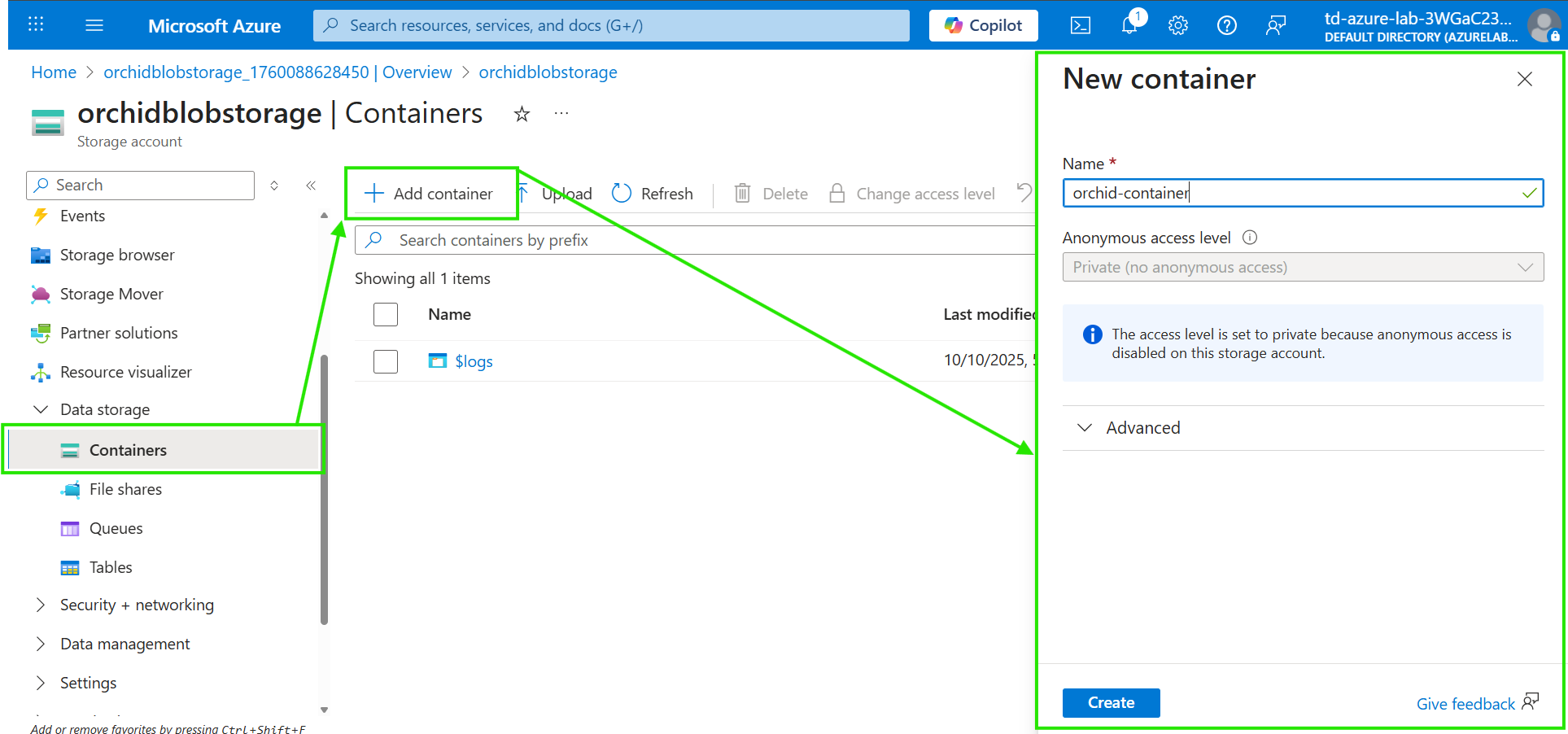Click the portal waffle menu icon
This screenshot has width=1568, height=734.
pos(36,25)
